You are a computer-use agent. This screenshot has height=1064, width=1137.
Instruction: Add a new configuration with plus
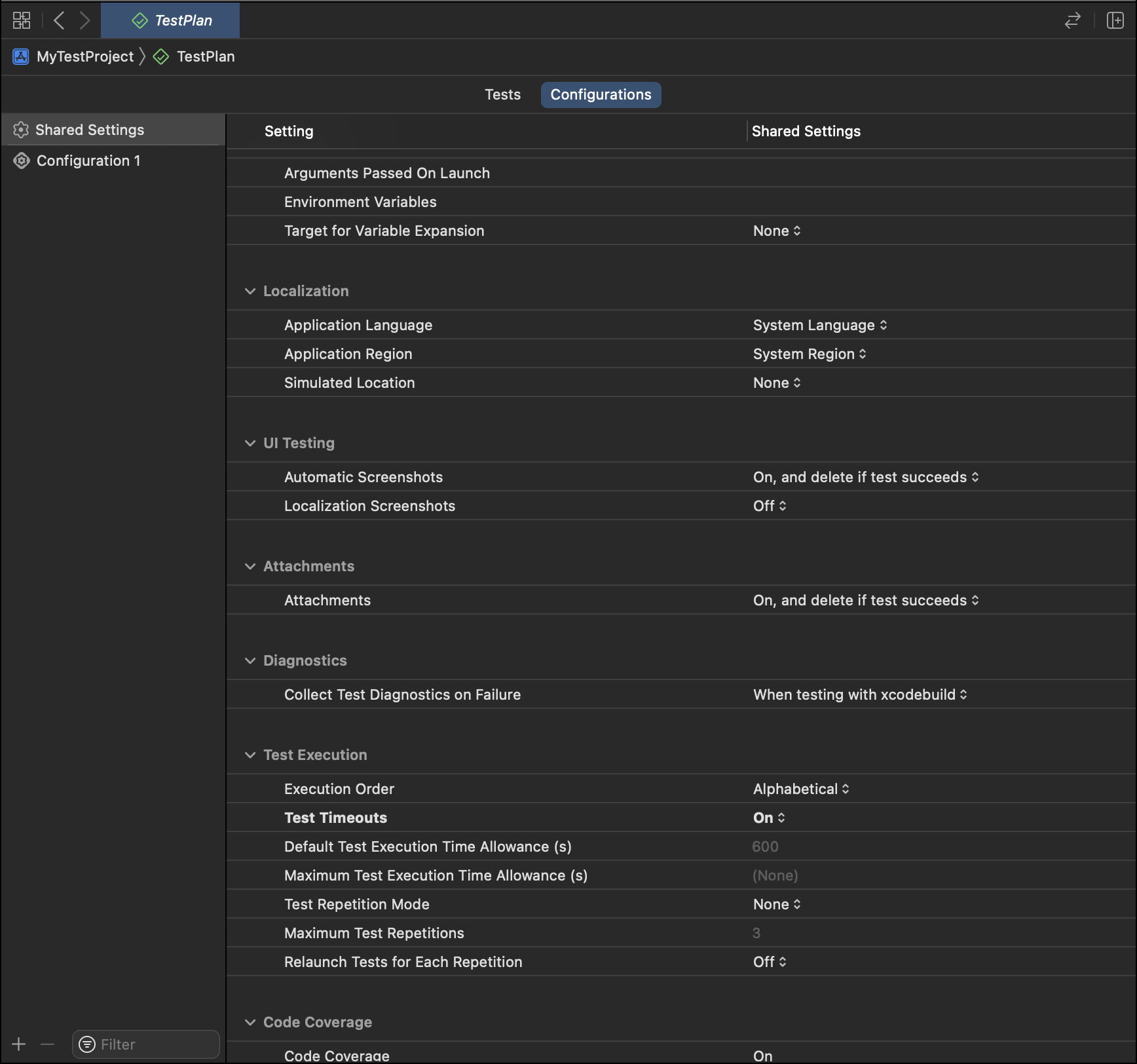click(x=19, y=1044)
